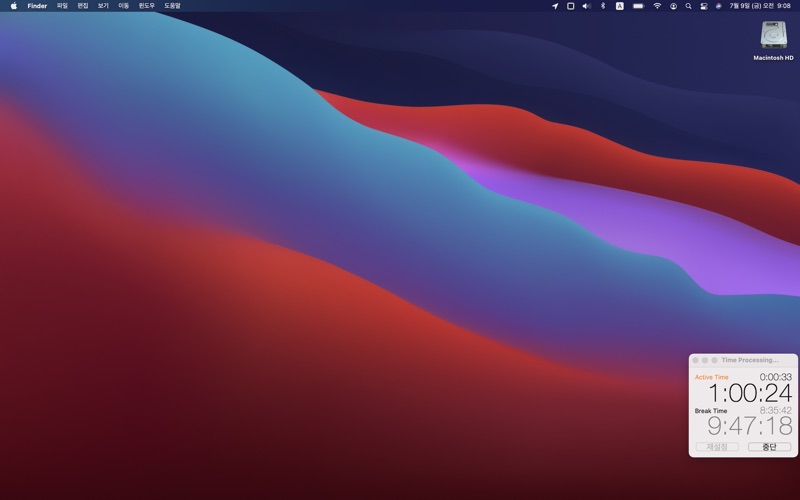
Task: Select the Macintosh HD drive icon
Action: coord(773,35)
